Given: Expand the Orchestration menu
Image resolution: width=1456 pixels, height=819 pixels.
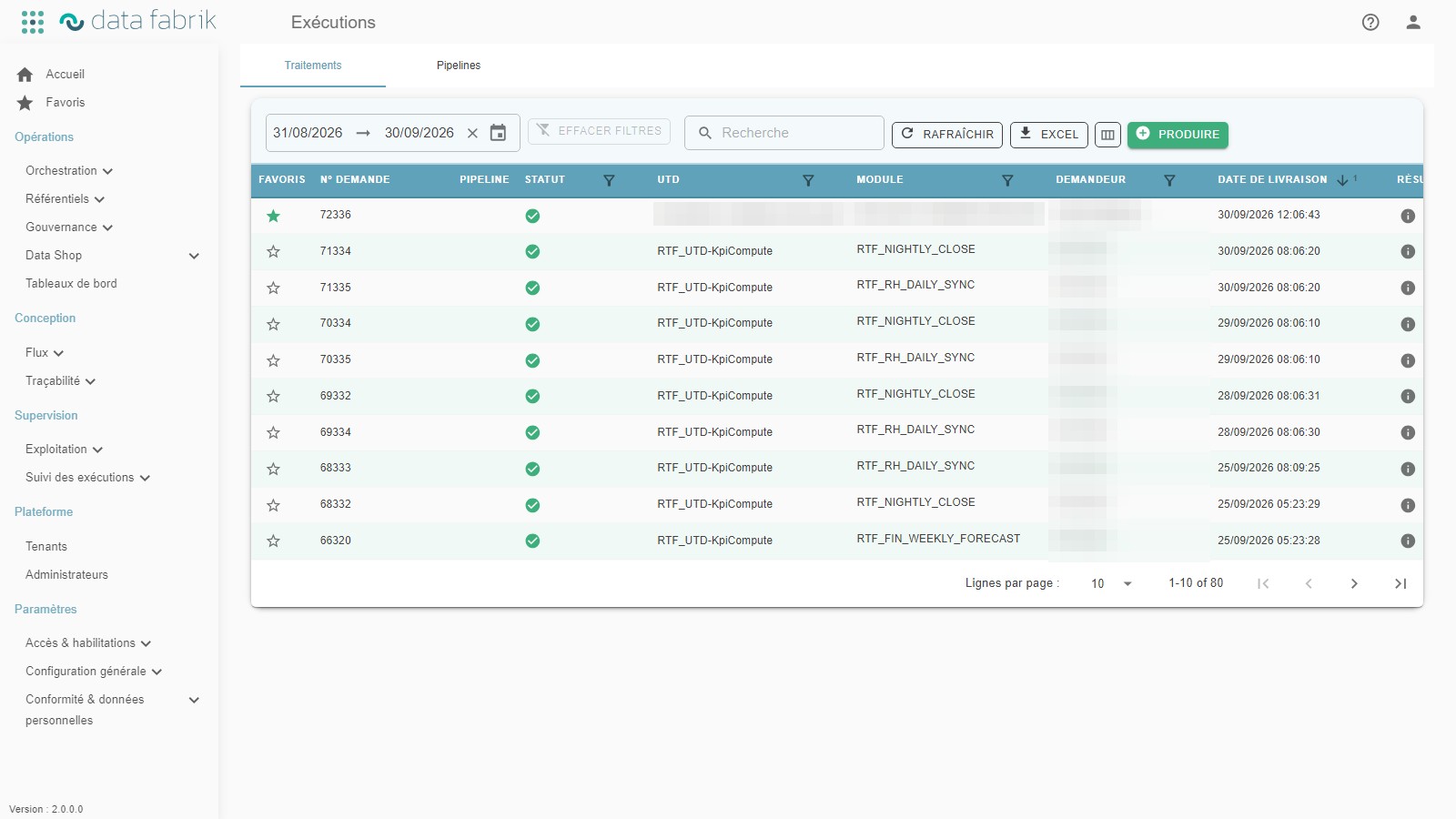Looking at the screenshot, I should (x=69, y=171).
